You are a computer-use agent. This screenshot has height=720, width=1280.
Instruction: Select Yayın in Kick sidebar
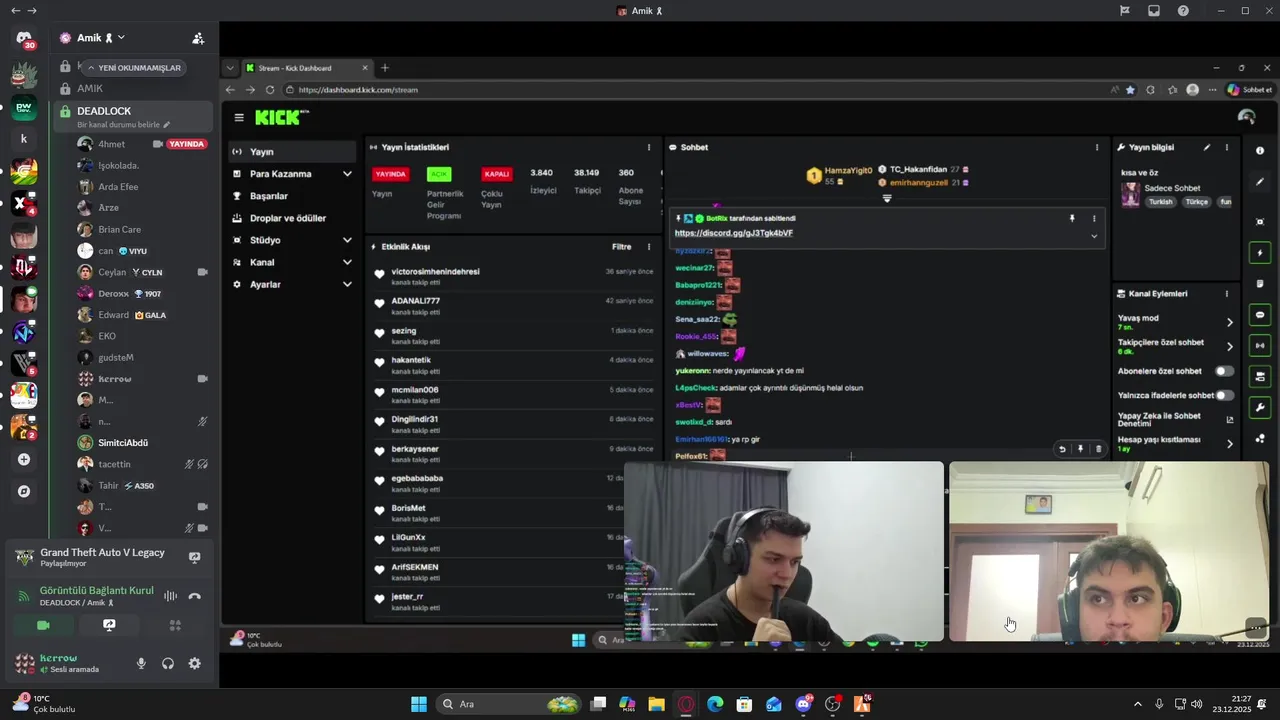(x=291, y=152)
